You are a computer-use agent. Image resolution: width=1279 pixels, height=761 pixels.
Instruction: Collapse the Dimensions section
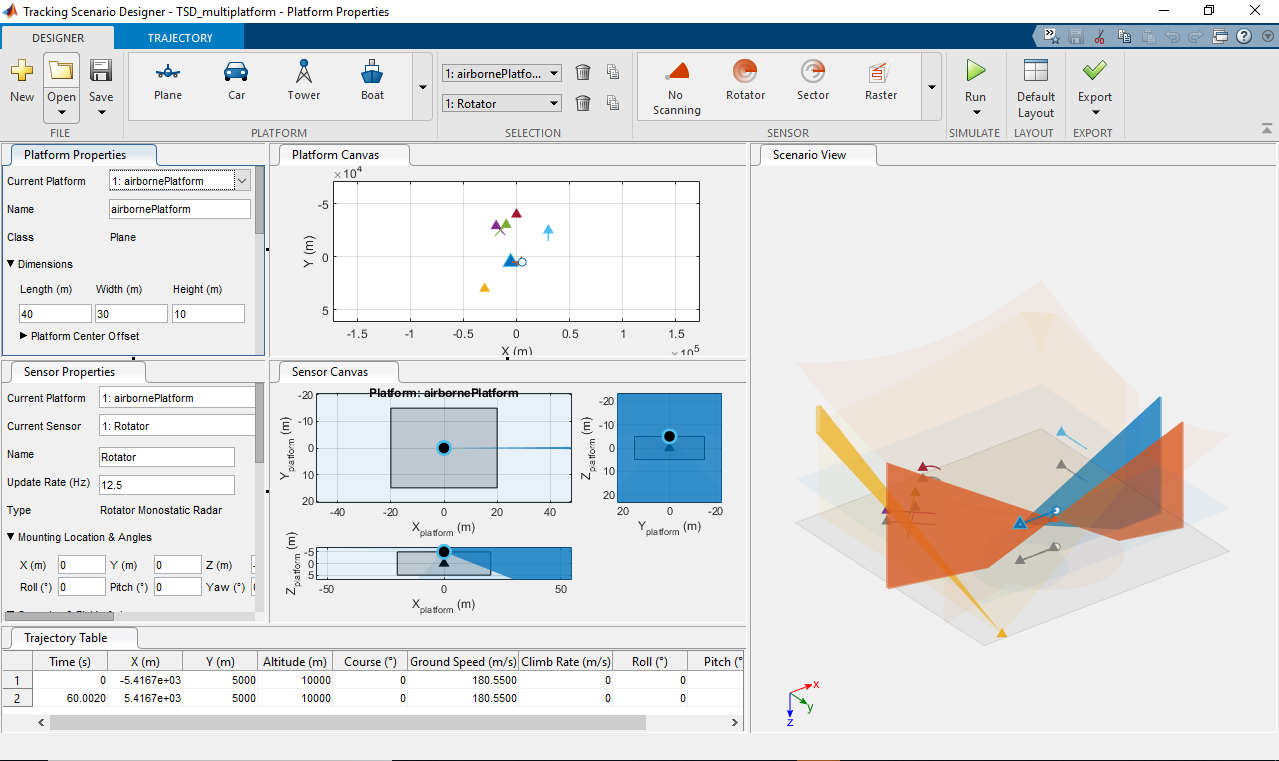click(x=11, y=264)
